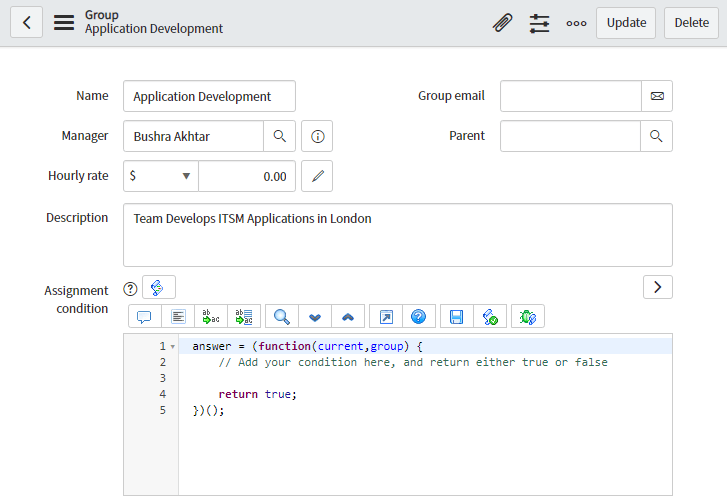Click the paperclip attachments icon

[503, 23]
